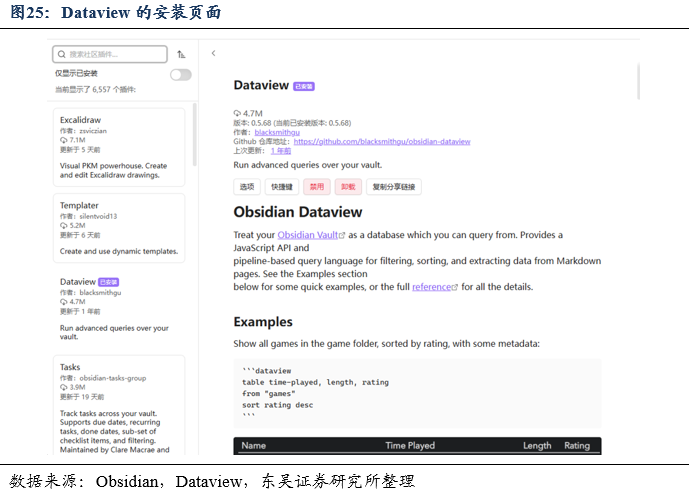Viewport: 689px width, 495px height.
Task: Click the dataview code block
Action: (x=417, y=393)
